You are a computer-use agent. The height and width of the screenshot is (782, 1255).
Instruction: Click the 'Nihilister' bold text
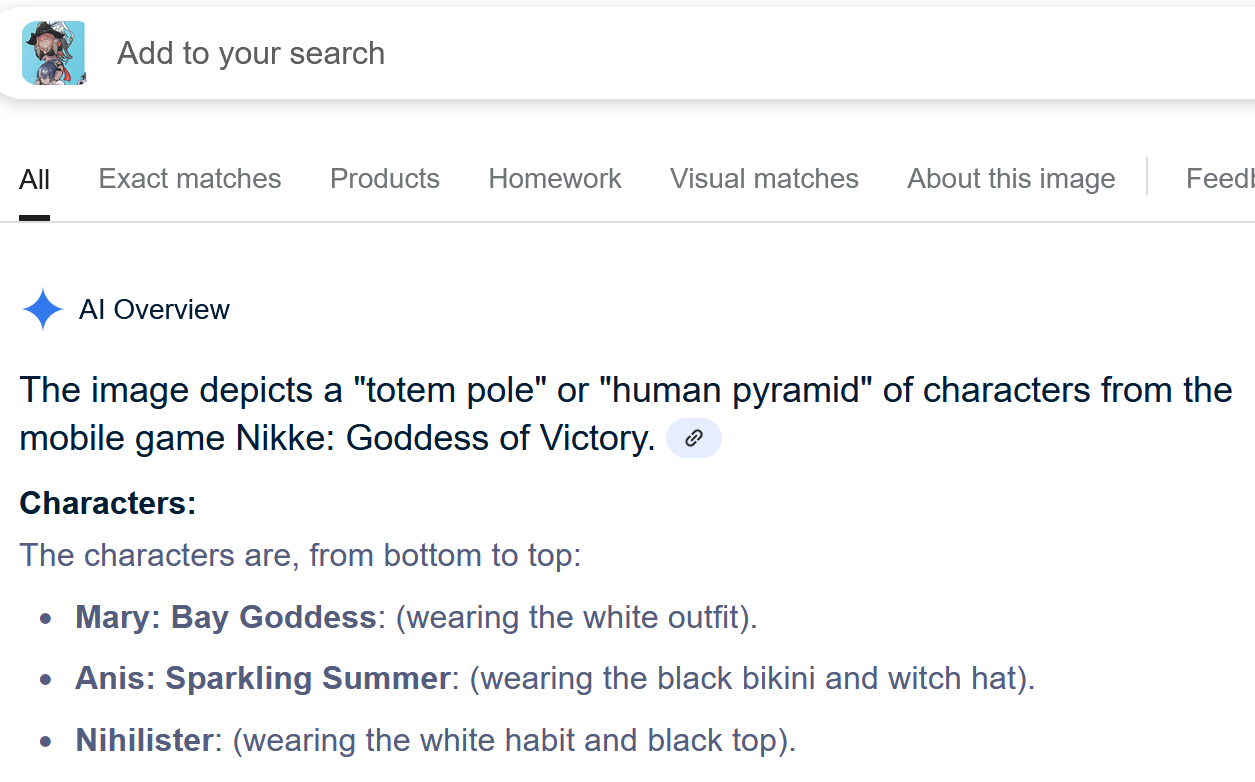click(x=144, y=741)
